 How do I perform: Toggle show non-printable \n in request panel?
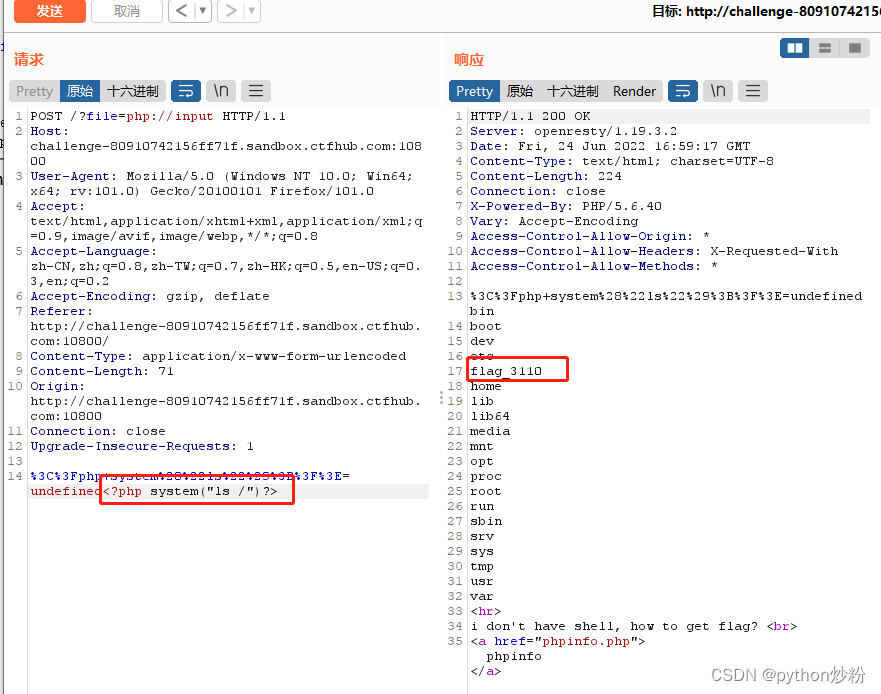(221, 91)
